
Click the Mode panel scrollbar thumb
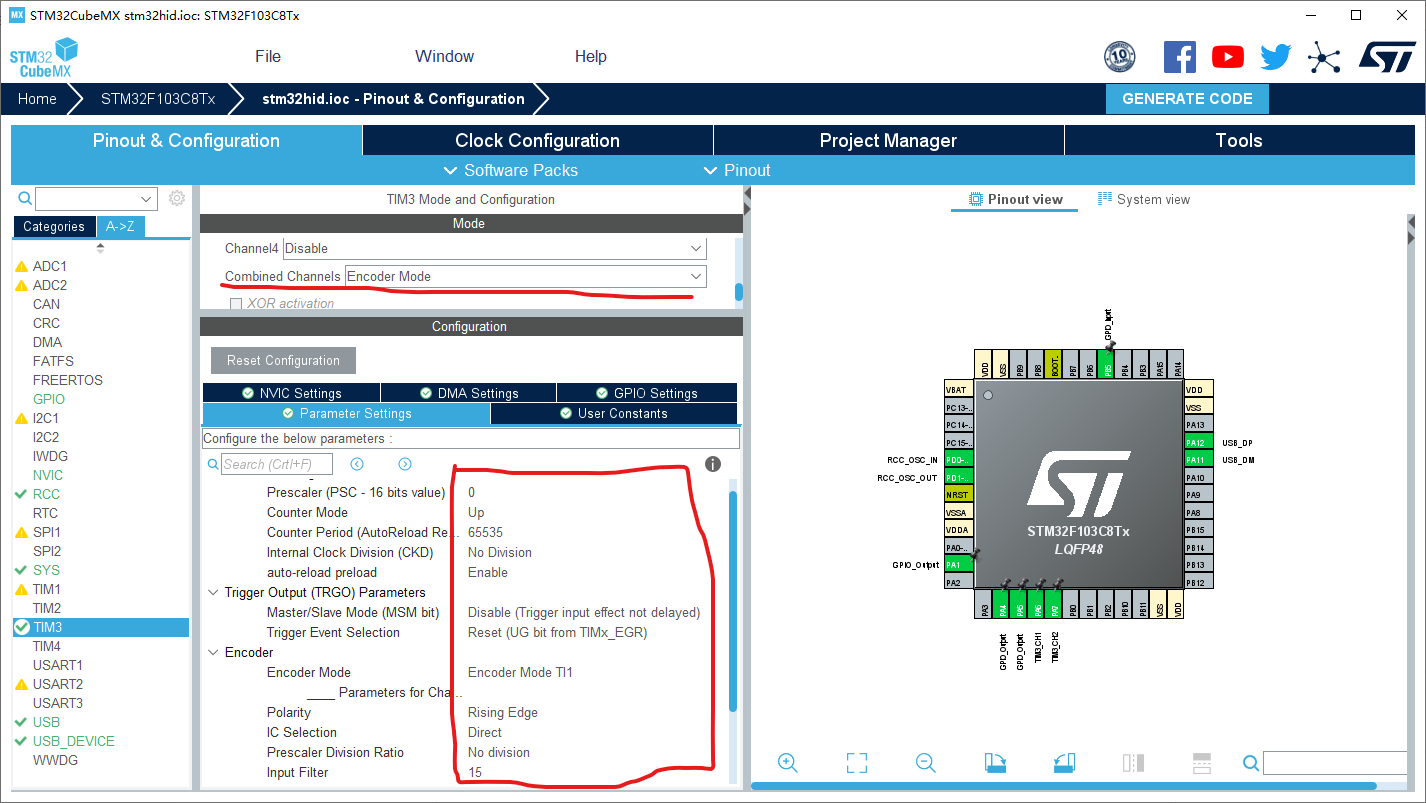pos(739,292)
